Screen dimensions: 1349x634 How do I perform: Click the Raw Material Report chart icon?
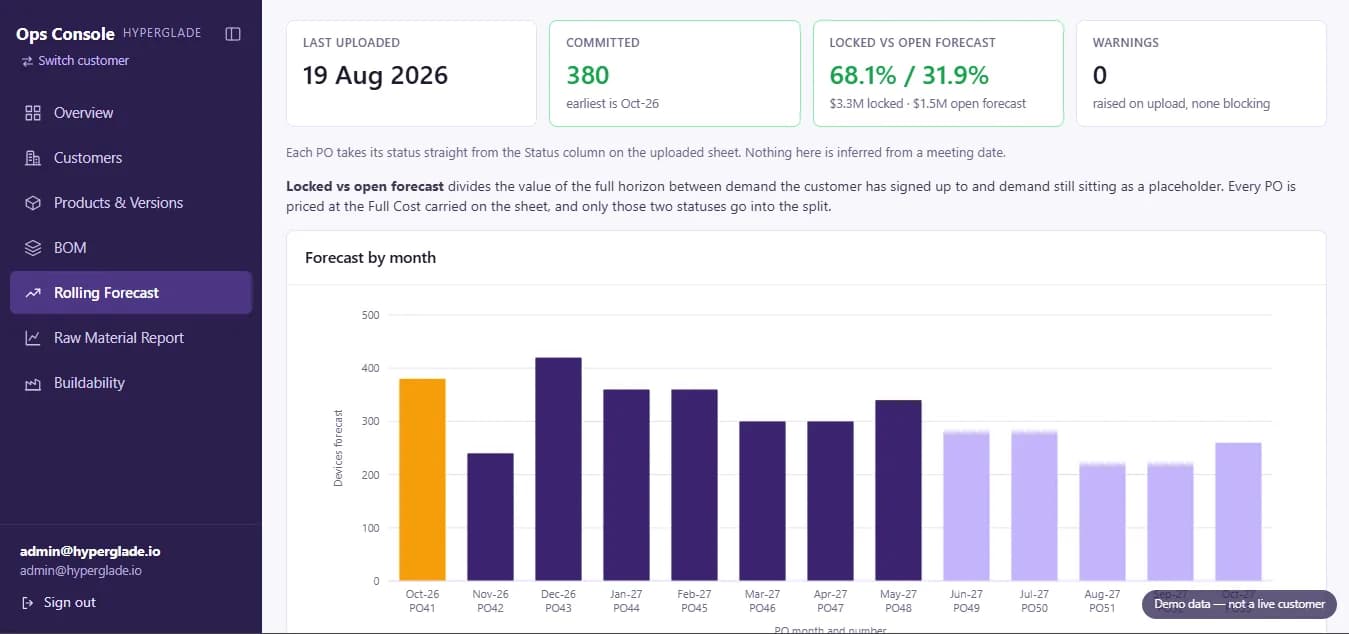(x=33, y=338)
